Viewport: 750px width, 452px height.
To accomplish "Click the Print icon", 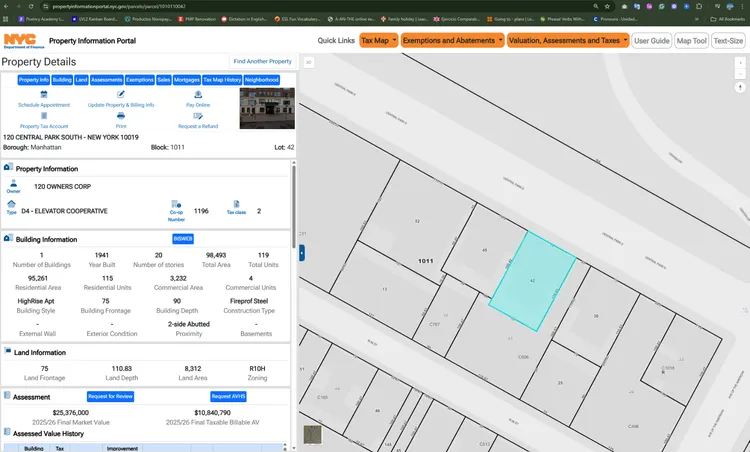I will pyautogui.click(x=121, y=116).
